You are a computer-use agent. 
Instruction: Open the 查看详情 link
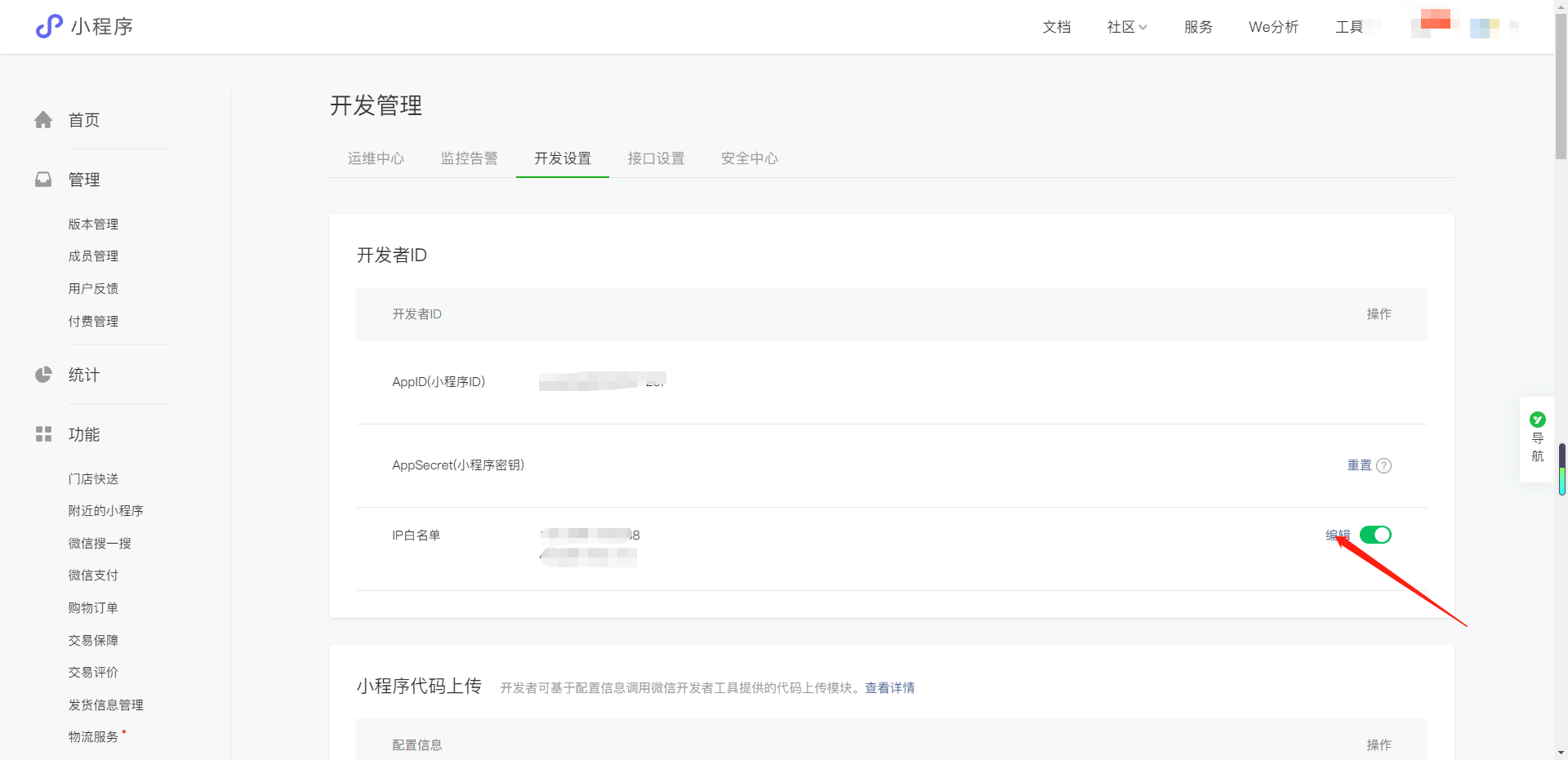[x=889, y=688]
